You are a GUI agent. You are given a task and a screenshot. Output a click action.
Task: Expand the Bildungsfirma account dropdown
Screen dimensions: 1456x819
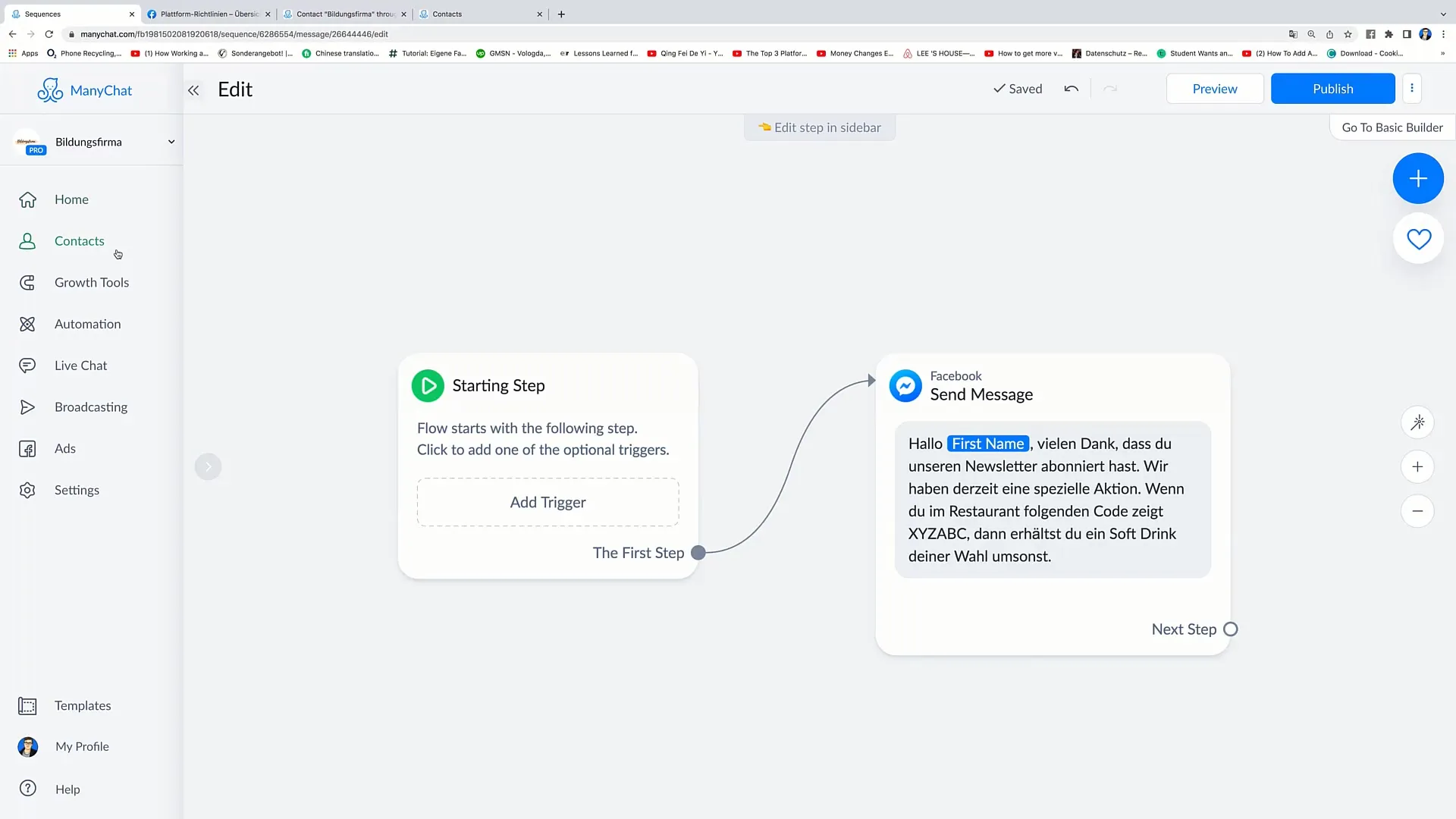click(x=170, y=141)
